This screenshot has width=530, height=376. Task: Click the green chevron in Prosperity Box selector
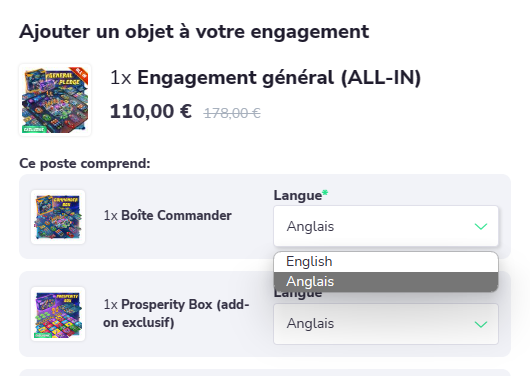click(481, 324)
